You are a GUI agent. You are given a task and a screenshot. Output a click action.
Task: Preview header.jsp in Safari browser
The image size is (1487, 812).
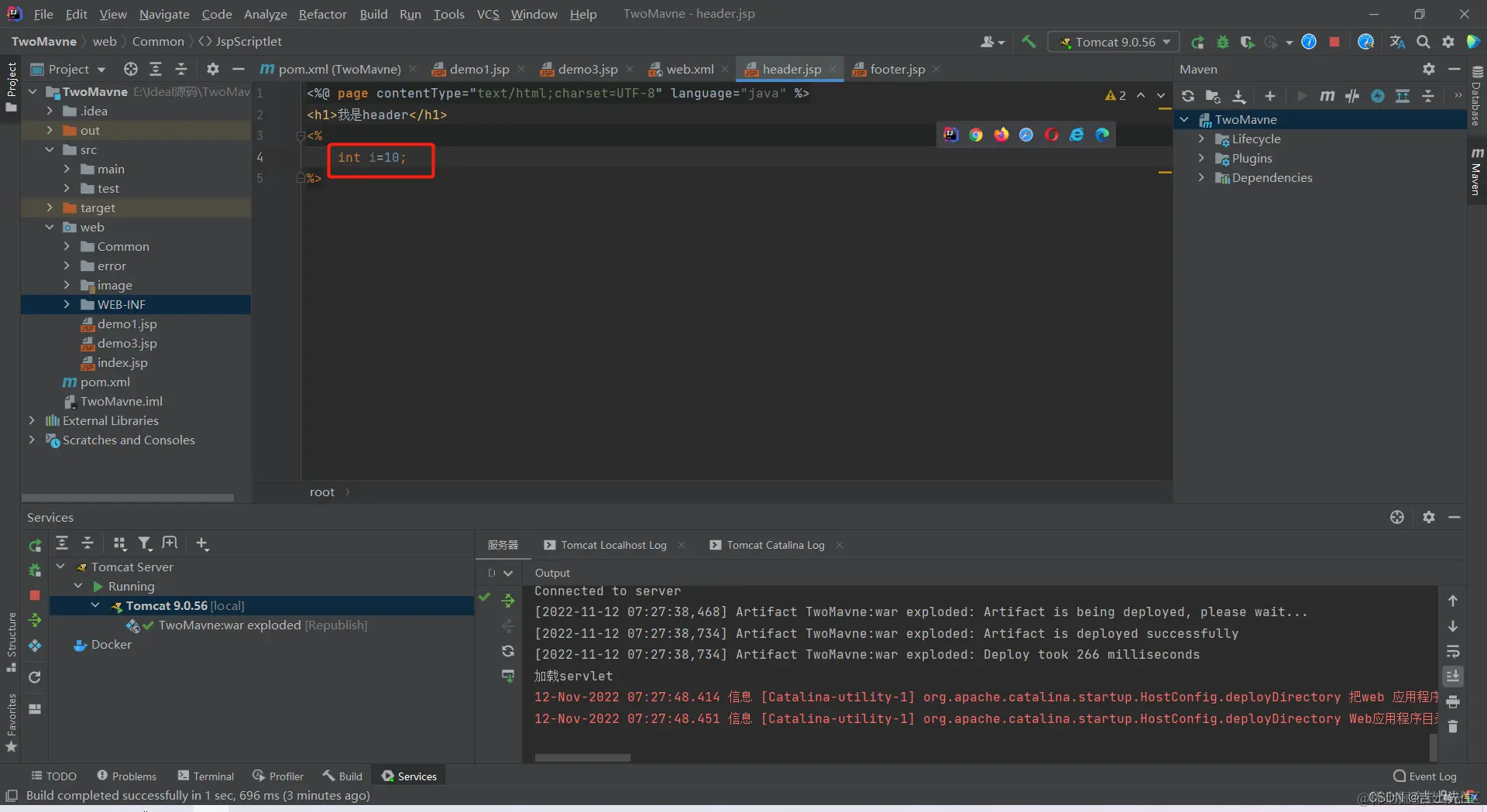1026,135
